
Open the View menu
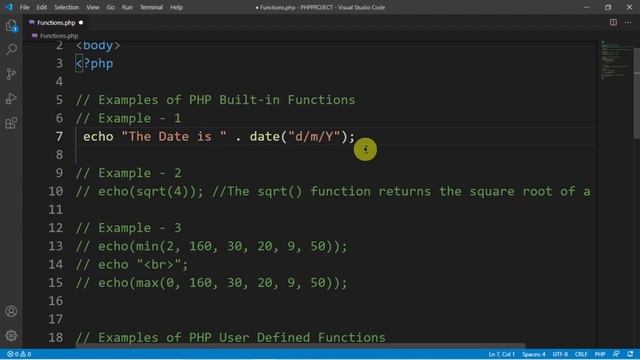93,7
